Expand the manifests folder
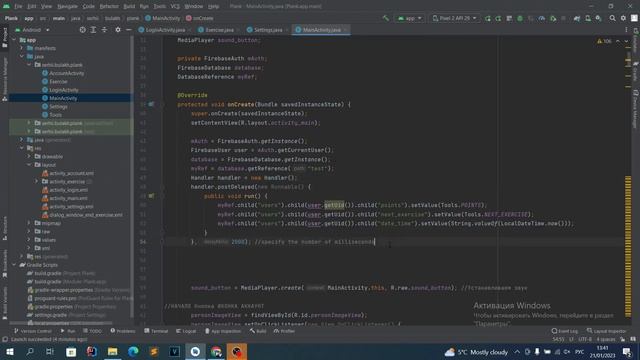The image size is (640, 360). (x=22, y=48)
